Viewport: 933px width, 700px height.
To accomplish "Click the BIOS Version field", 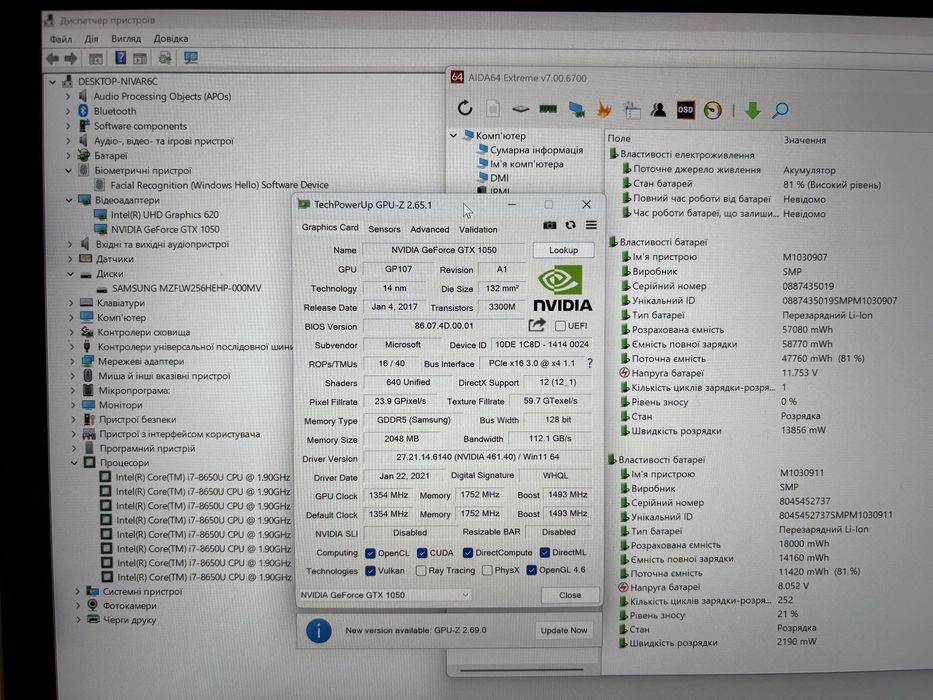I will click(x=443, y=326).
